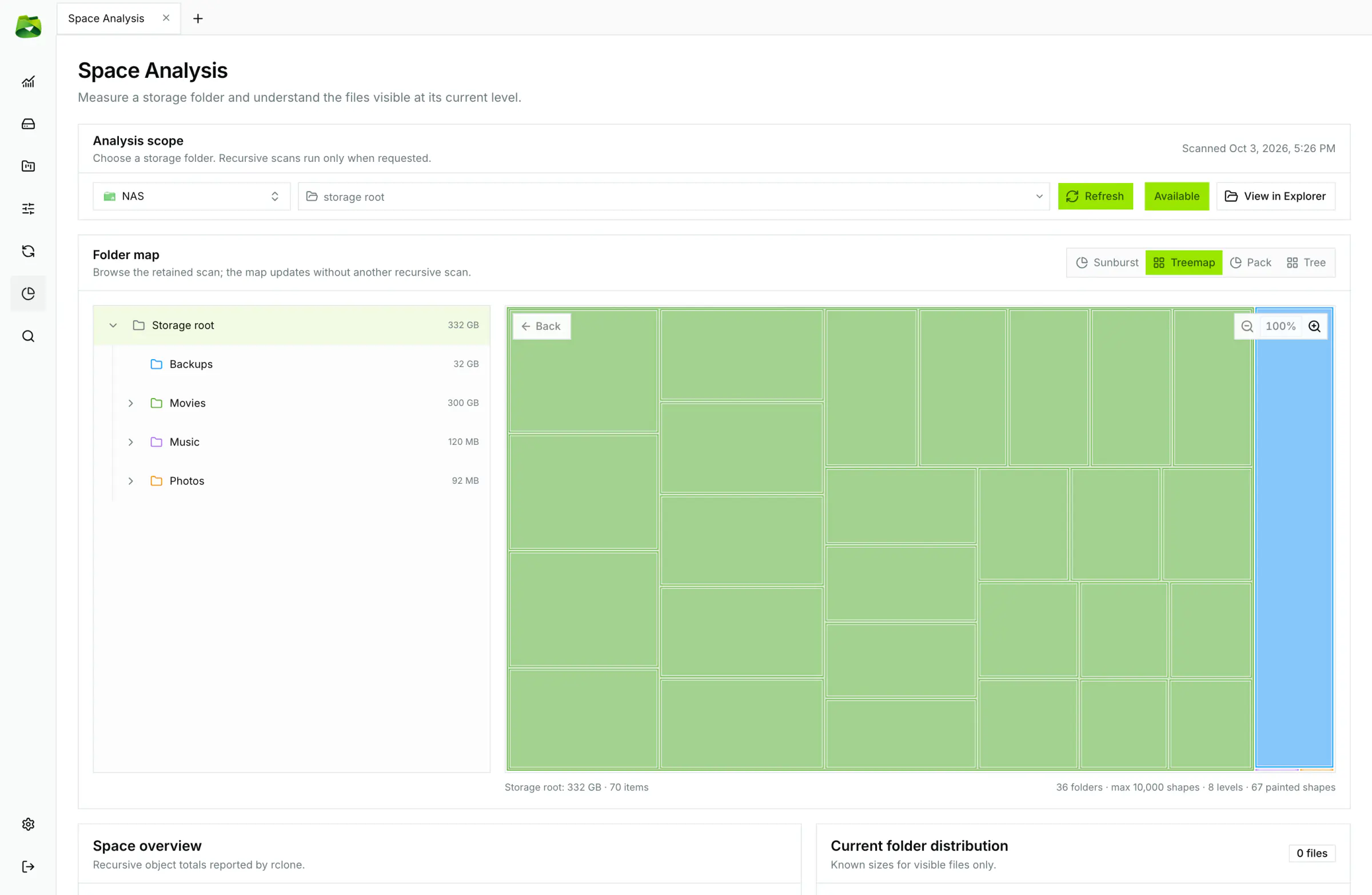1372x895 pixels.
Task: Open the storage root folder dropdown
Action: [673, 197]
